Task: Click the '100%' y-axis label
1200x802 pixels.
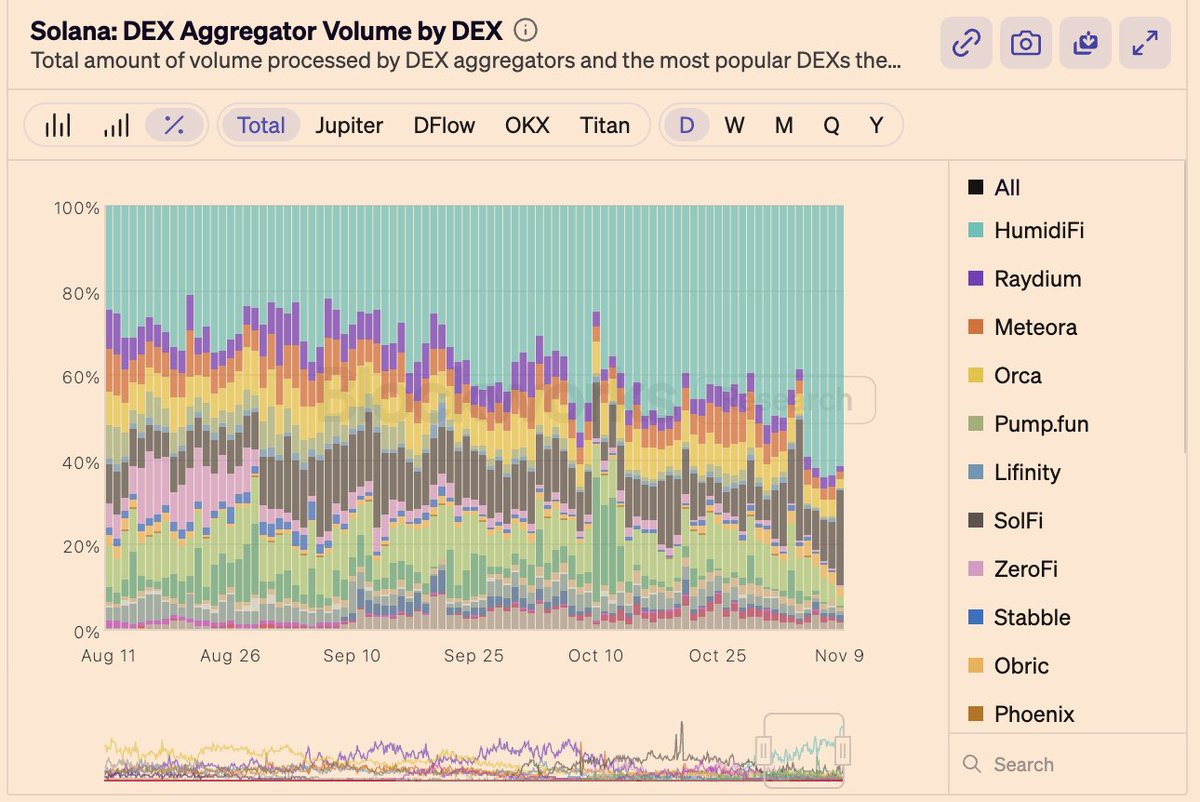Action: [76, 208]
